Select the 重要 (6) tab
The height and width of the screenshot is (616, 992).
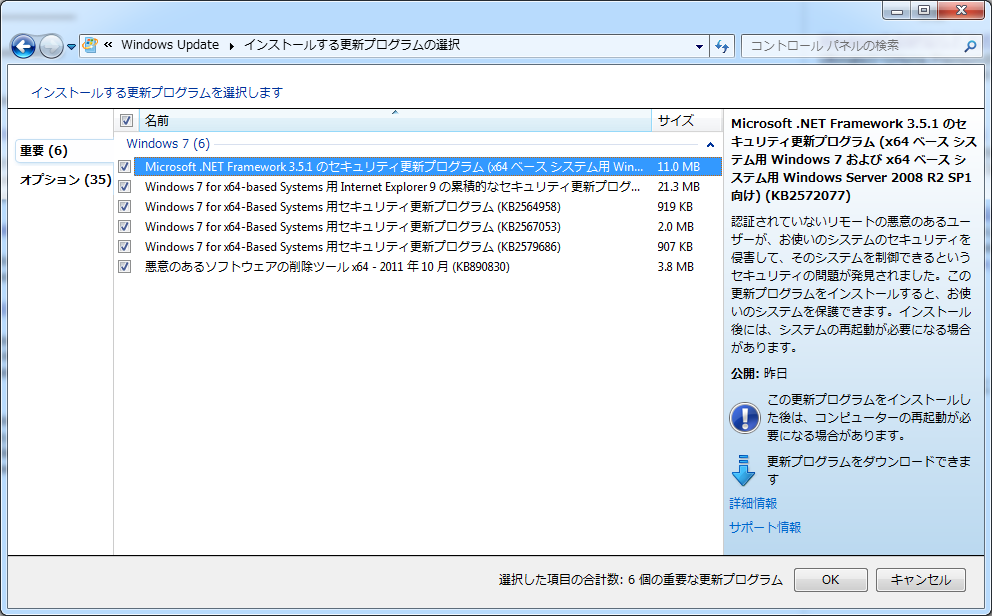tap(44, 151)
